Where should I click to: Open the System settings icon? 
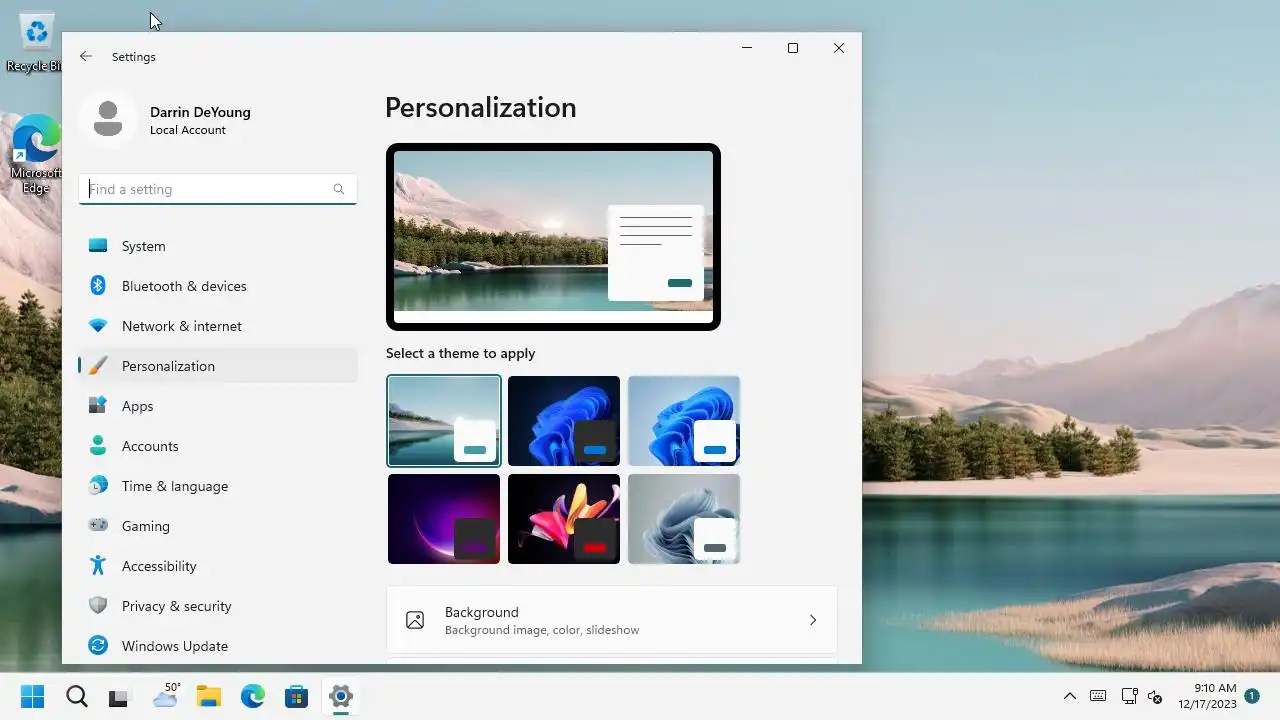pos(98,246)
